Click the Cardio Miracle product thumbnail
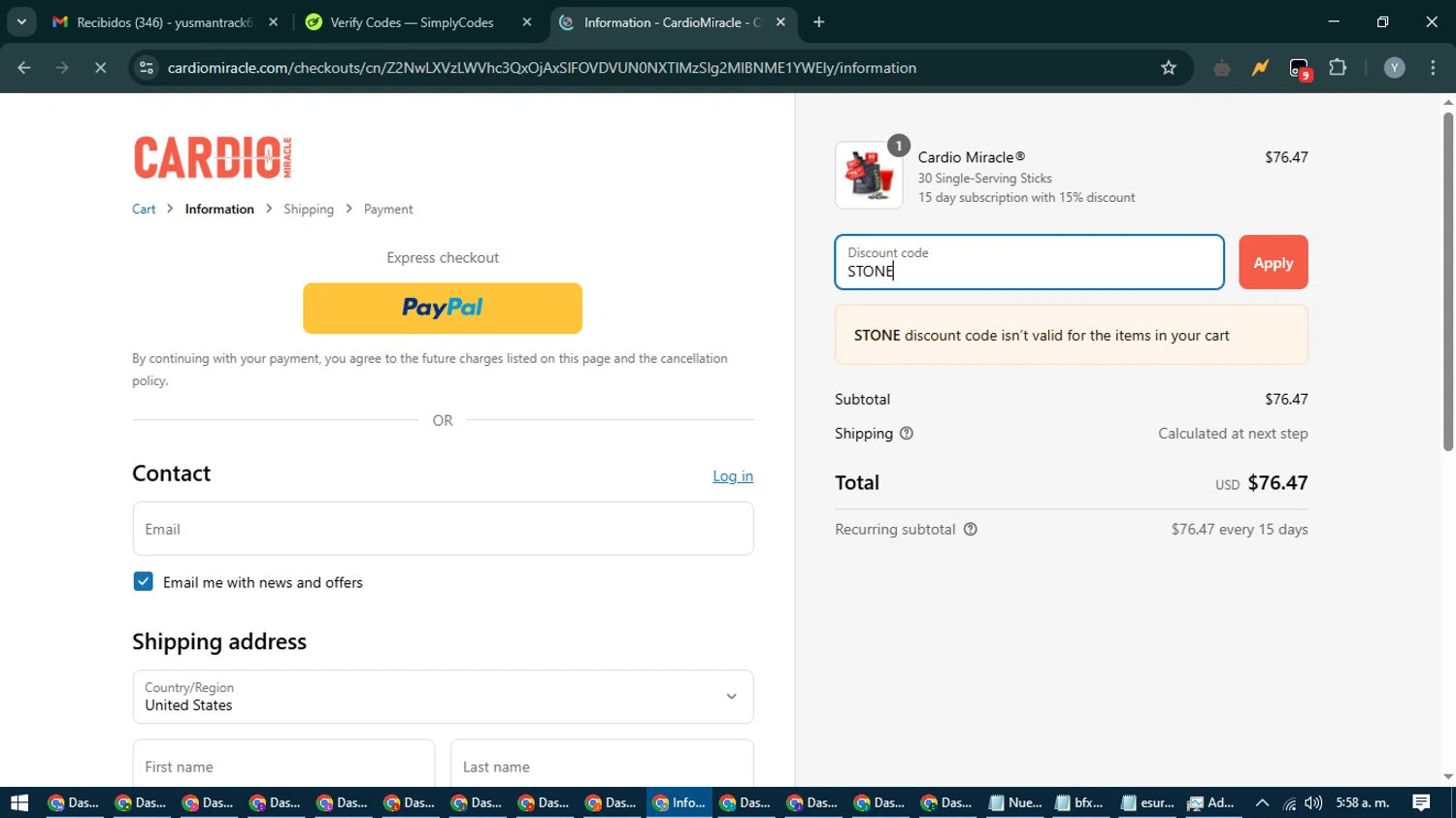The width and height of the screenshot is (1456, 818). click(x=869, y=176)
